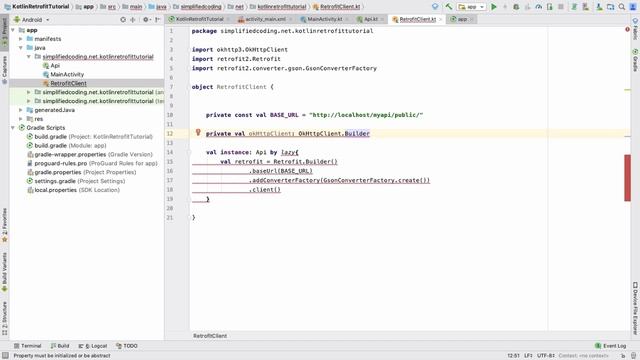Click the lightbulb quick-fix on line 12
The height and width of the screenshot is (360, 640).
[x=198, y=132]
